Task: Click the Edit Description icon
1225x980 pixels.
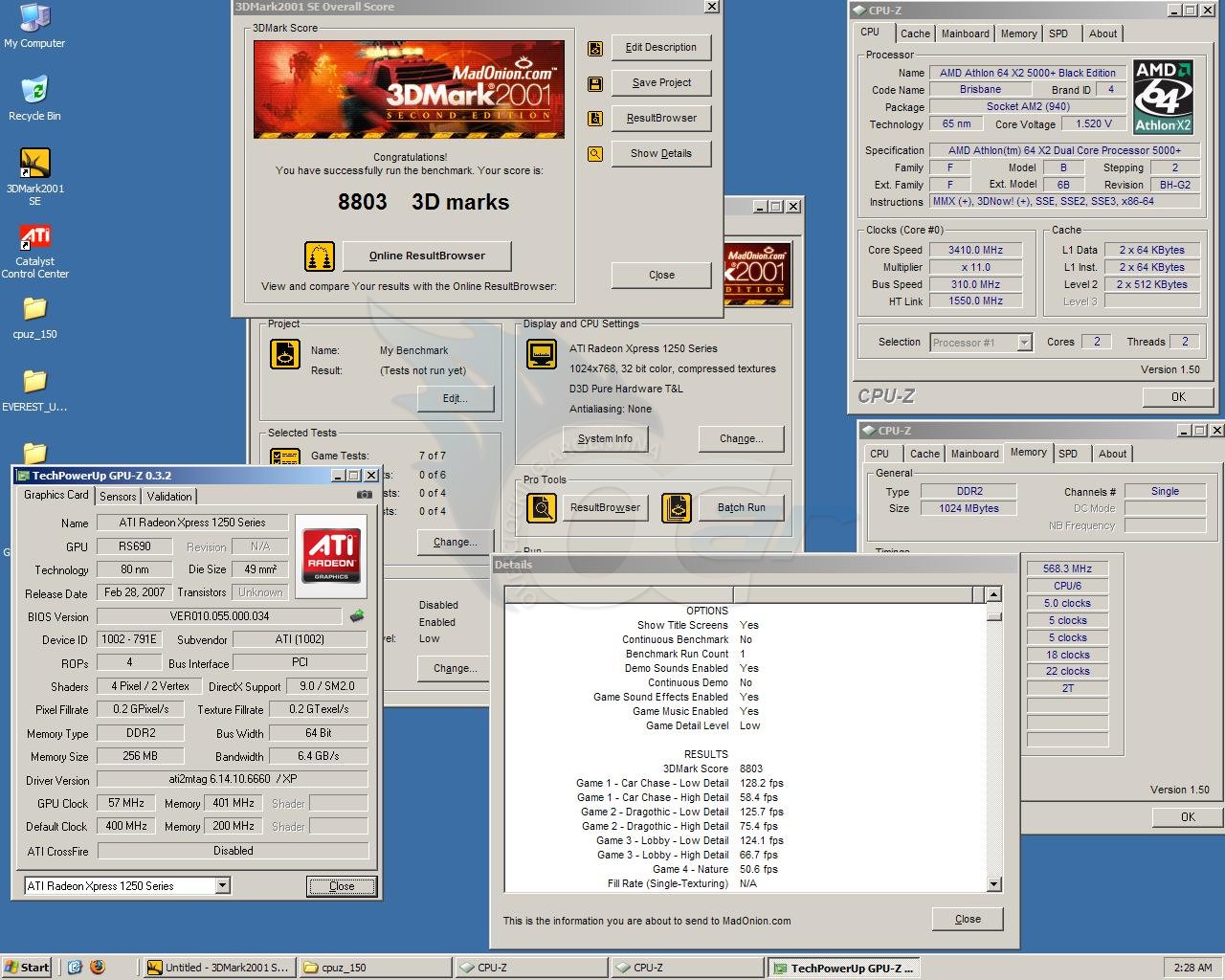Action: [x=595, y=48]
